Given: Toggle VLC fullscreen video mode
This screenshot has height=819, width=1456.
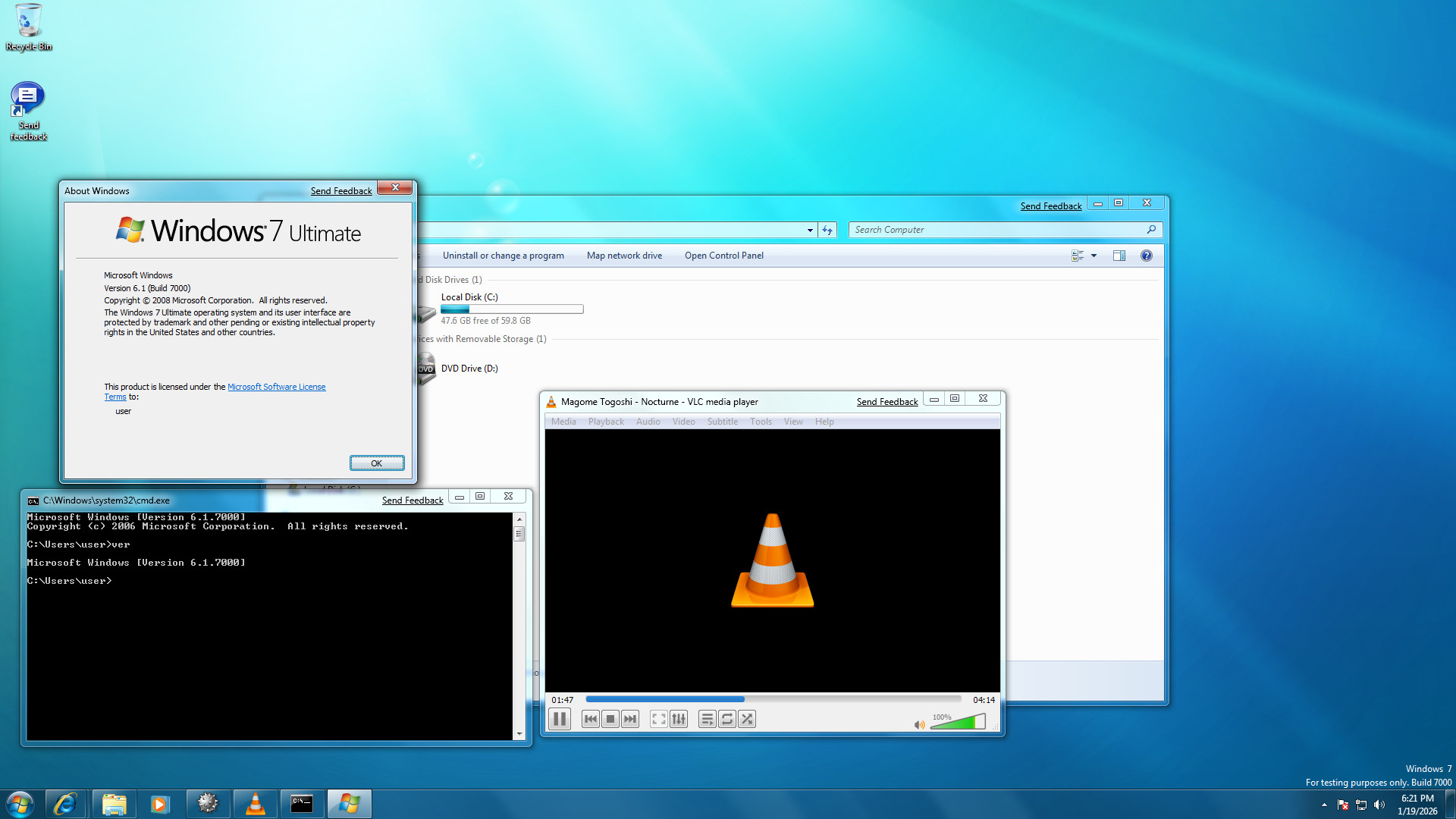Looking at the screenshot, I should pyautogui.click(x=659, y=719).
